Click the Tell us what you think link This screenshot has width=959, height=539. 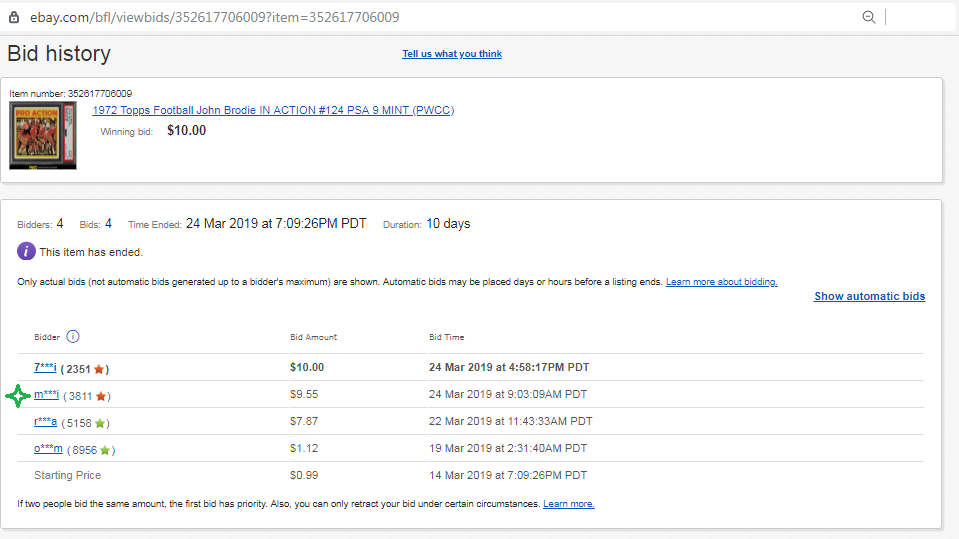pos(452,54)
